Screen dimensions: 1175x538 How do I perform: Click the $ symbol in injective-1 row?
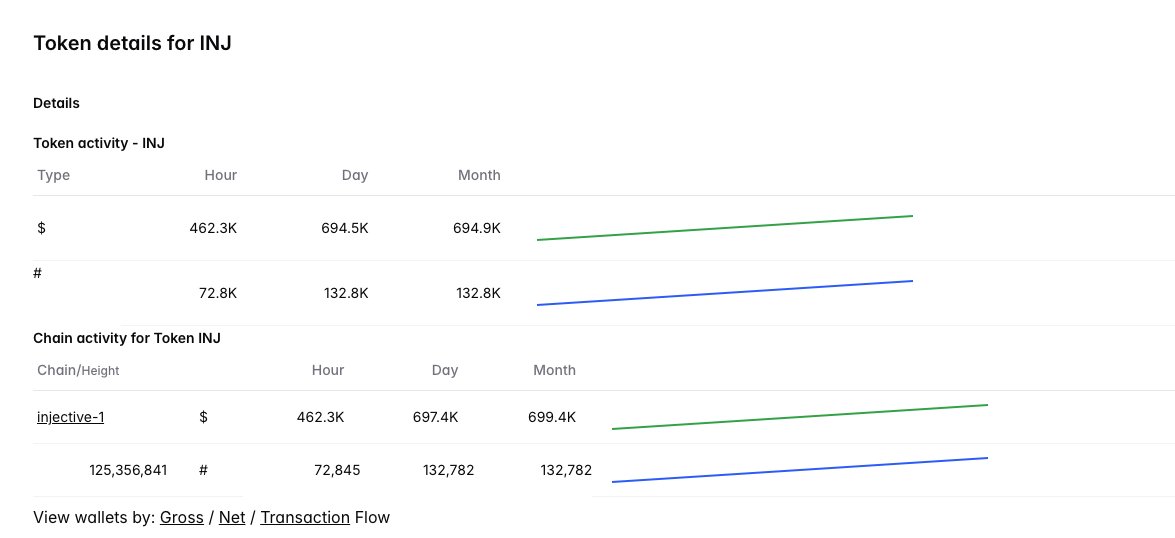pos(203,417)
